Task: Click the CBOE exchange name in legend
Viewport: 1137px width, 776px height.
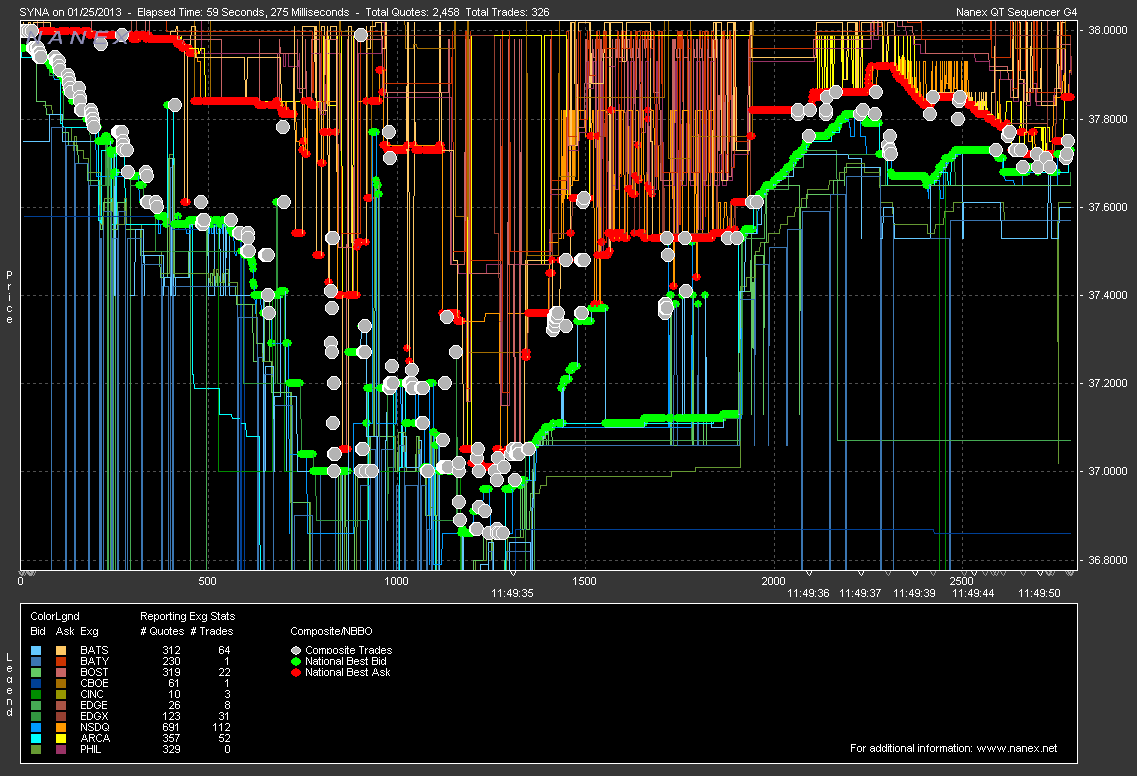Action: pos(94,683)
